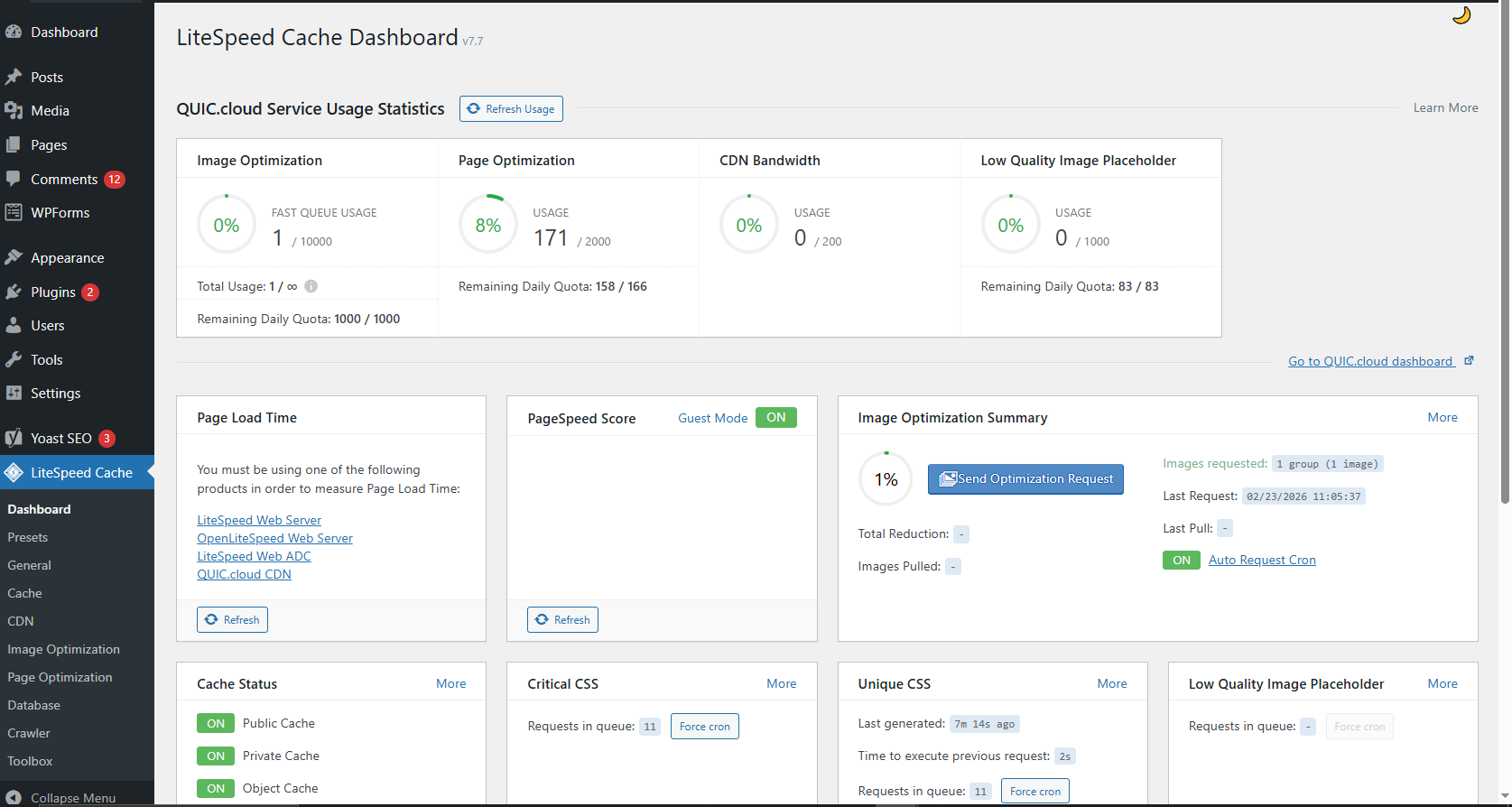Click the Yoast SEO icon
1512x807 pixels.
pyautogui.click(x=14, y=438)
